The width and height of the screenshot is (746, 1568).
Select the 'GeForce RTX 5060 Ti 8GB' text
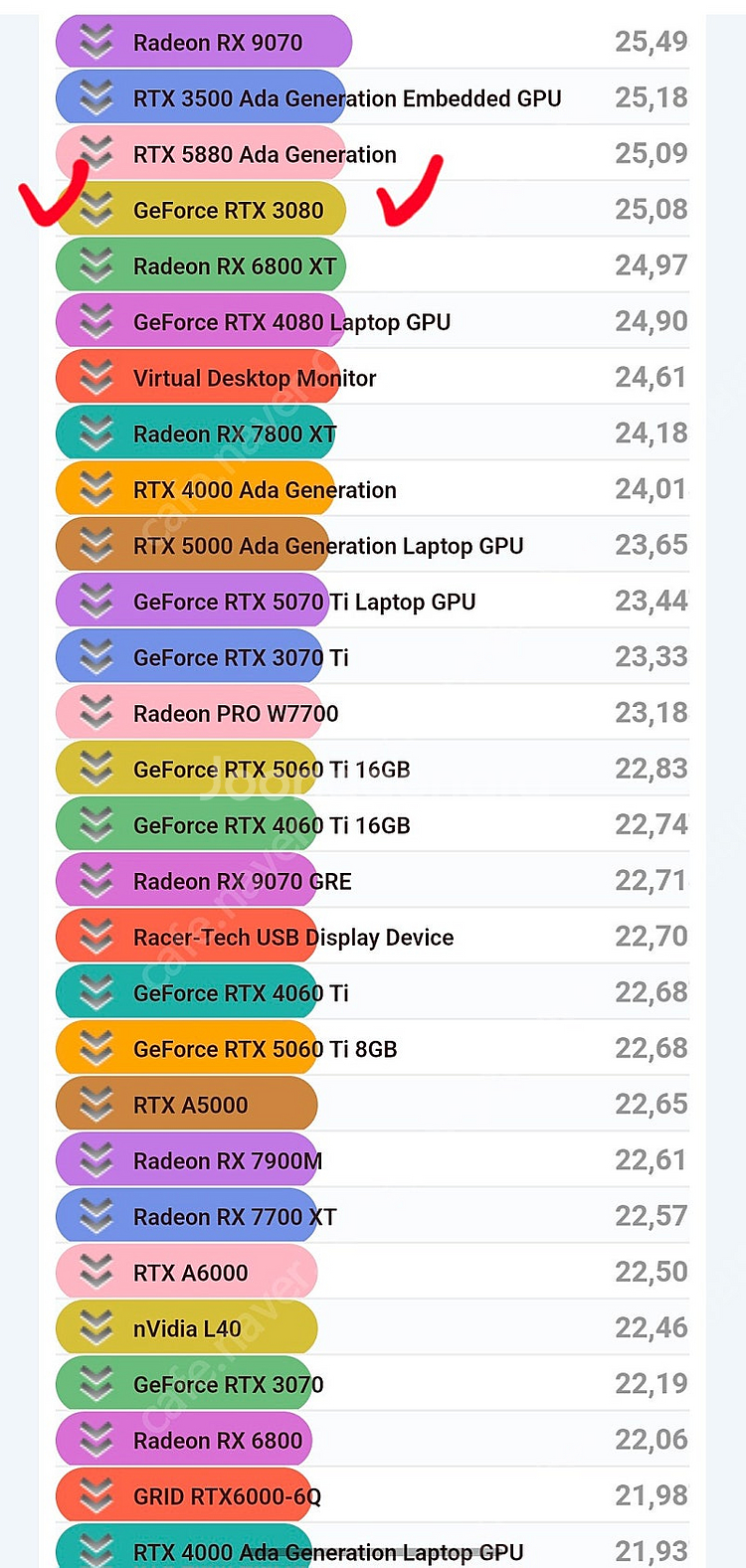[x=266, y=1050]
